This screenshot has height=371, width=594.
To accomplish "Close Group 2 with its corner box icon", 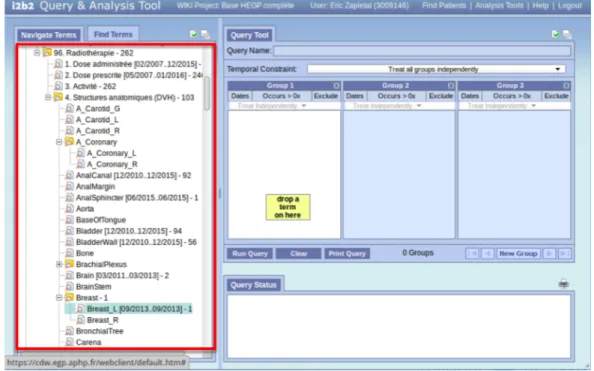I will tap(451, 86).
